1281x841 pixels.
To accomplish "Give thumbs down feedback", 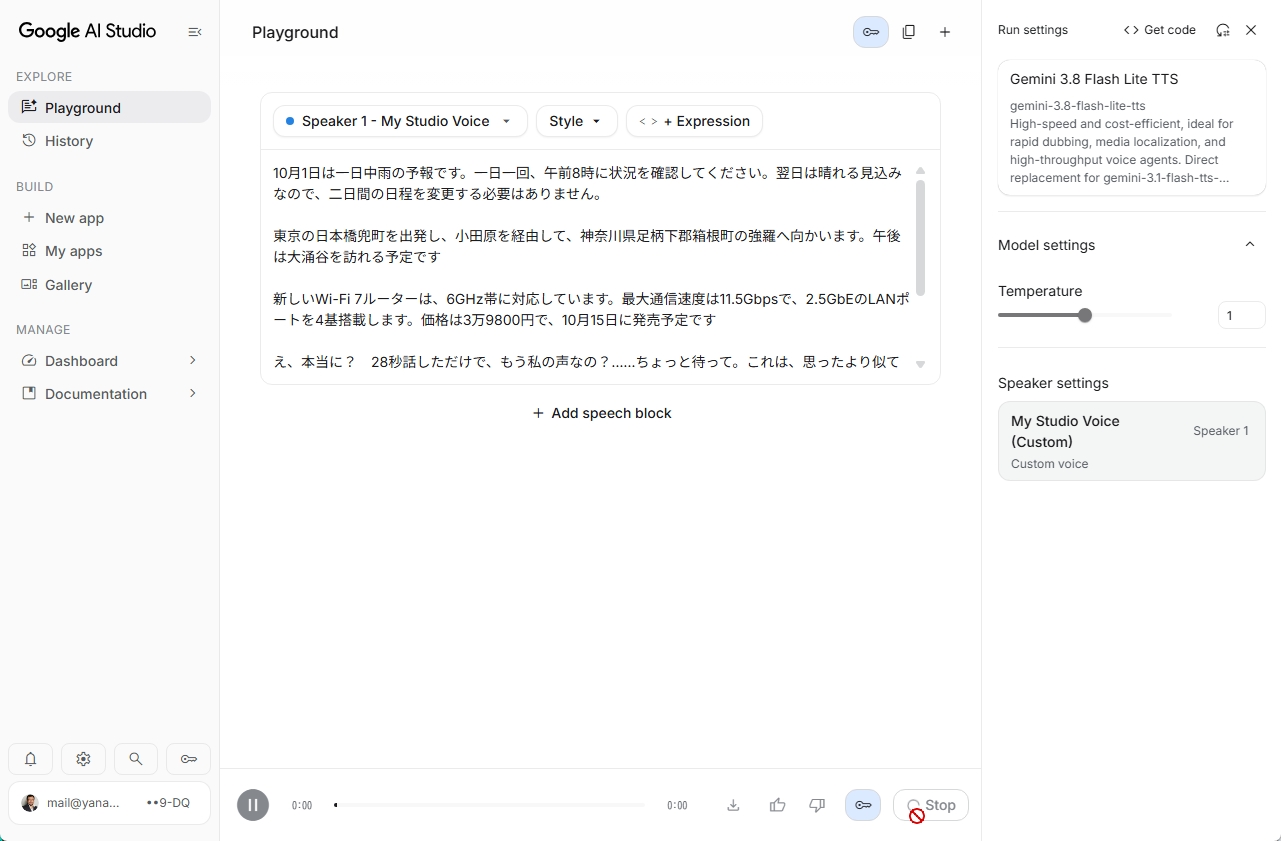I will (817, 805).
